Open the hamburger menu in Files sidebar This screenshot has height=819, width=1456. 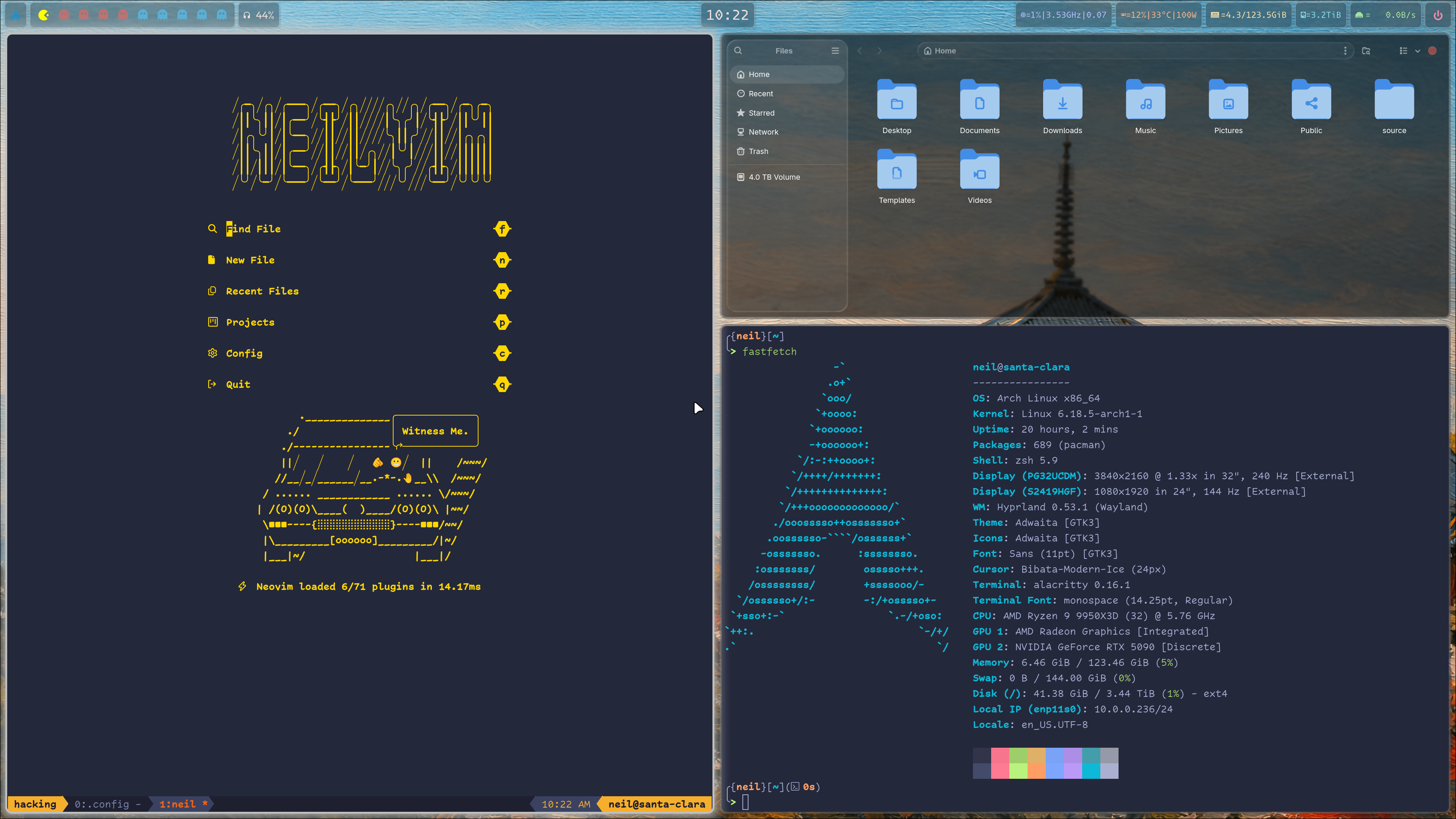835,50
